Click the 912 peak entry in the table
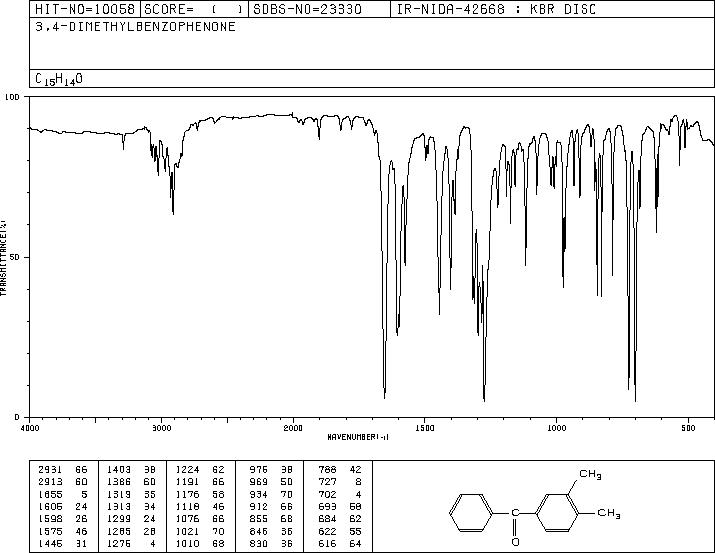Image resolution: width=715 pixels, height=553 pixels. coord(271,506)
